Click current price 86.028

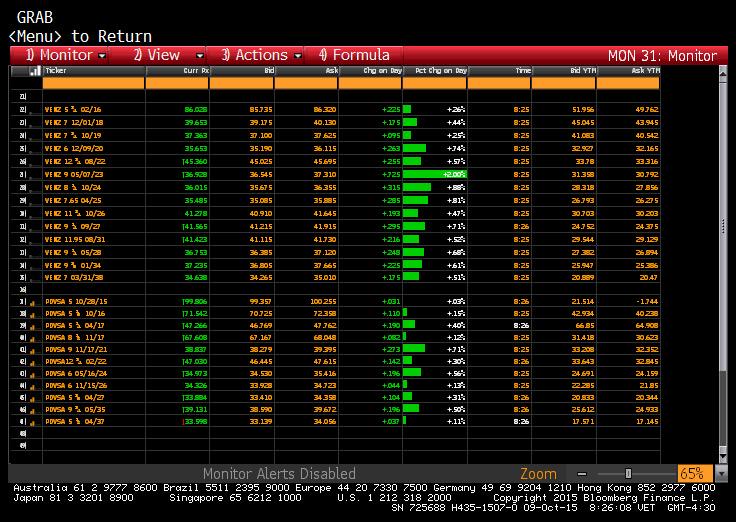(196, 110)
